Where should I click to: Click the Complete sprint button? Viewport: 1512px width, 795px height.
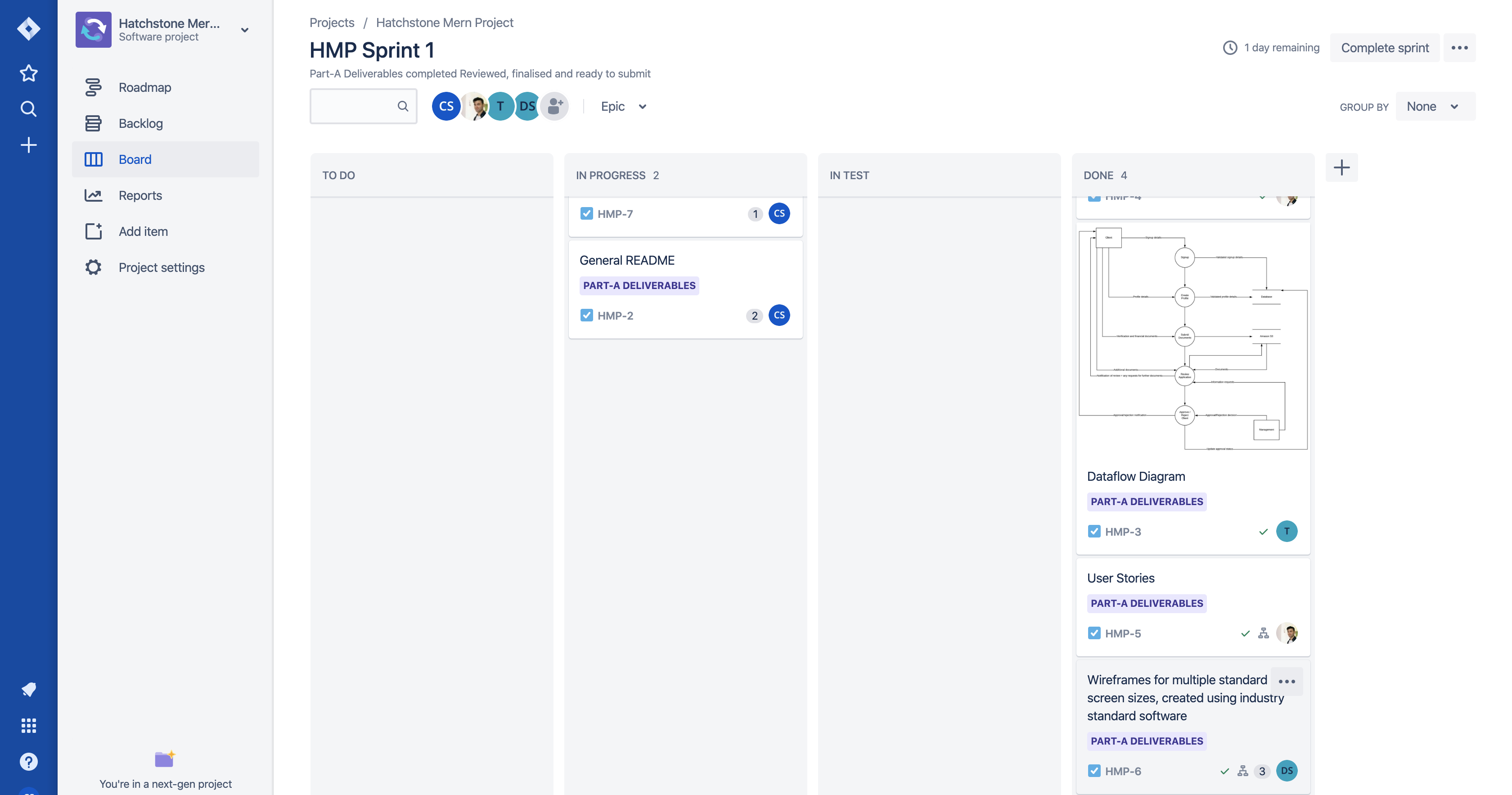pos(1384,48)
